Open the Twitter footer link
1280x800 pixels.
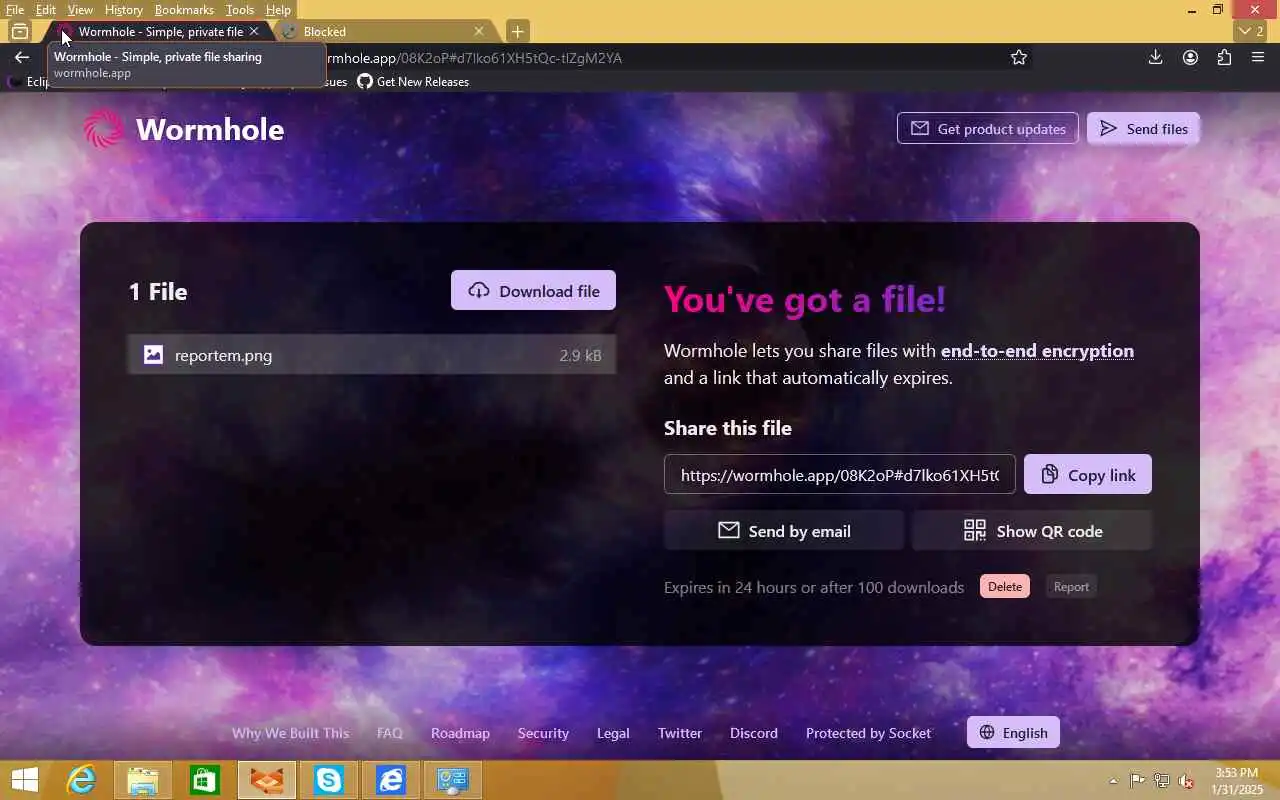[x=680, y=733]
